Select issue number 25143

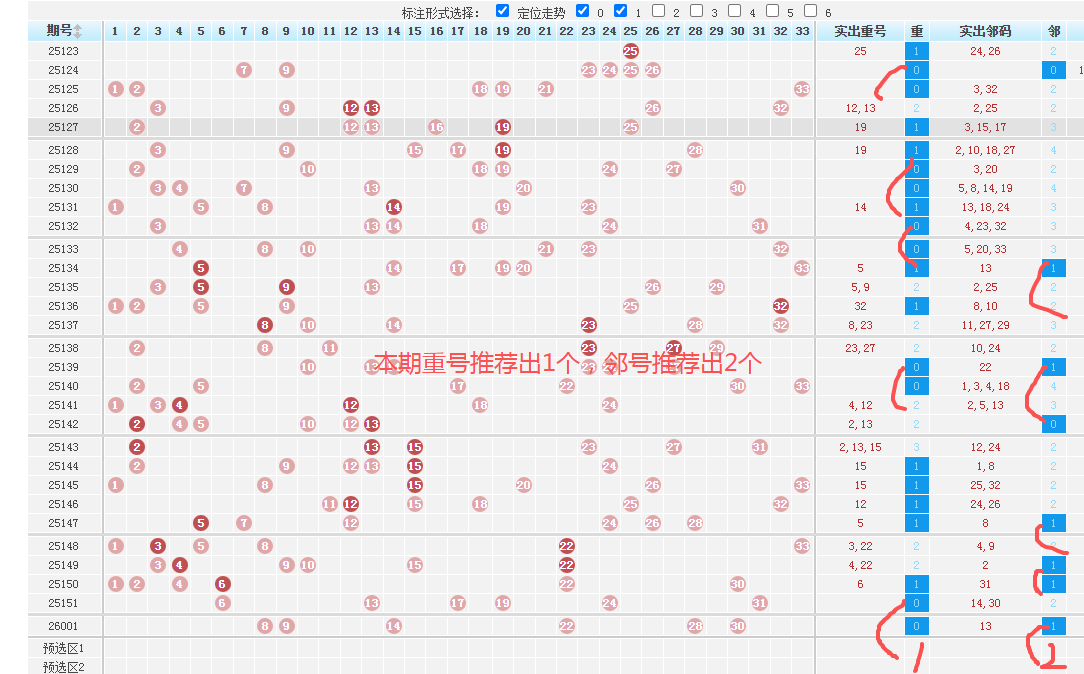point(64,447)
